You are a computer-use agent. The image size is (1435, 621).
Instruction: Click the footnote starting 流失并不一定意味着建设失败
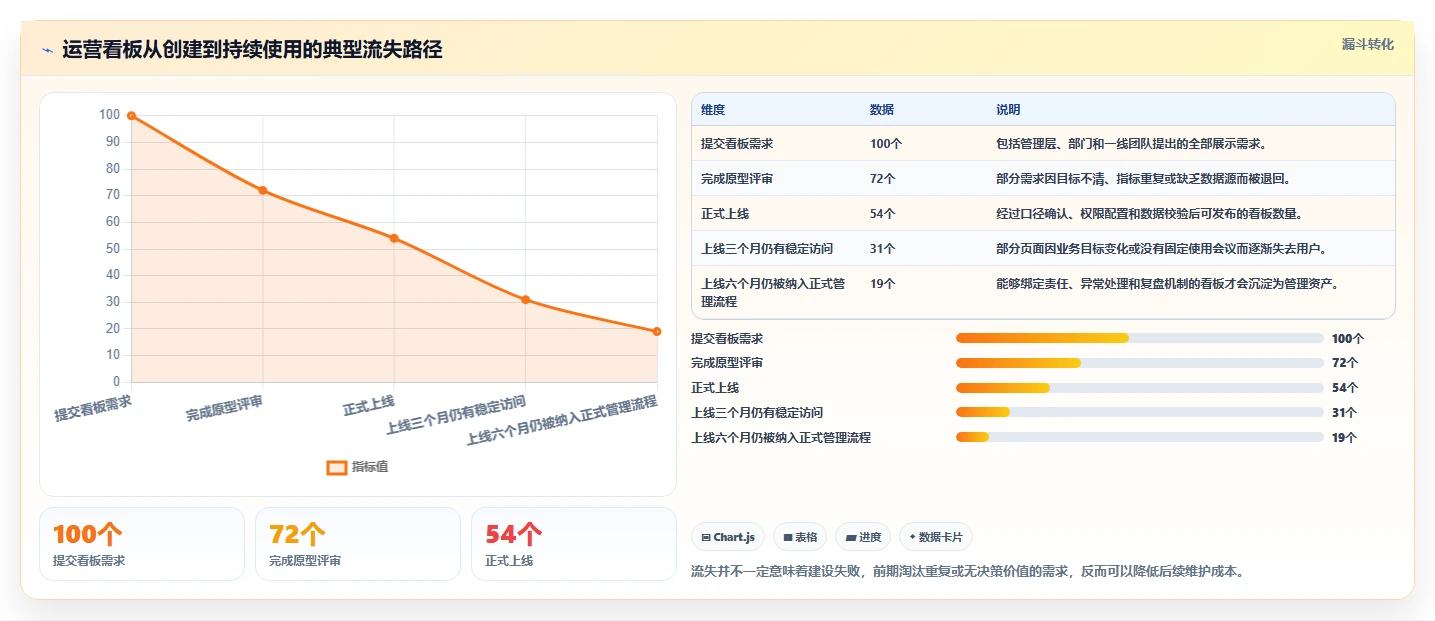pos(967,572)
